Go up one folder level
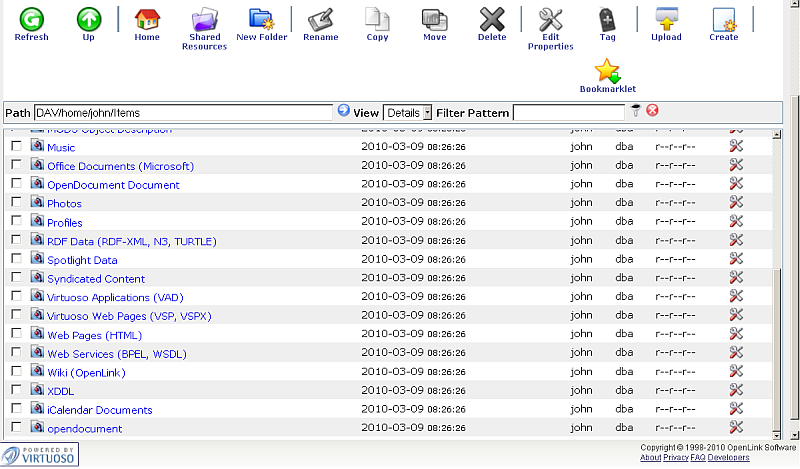This screenshot has height=469, width=800. [89, 19]
